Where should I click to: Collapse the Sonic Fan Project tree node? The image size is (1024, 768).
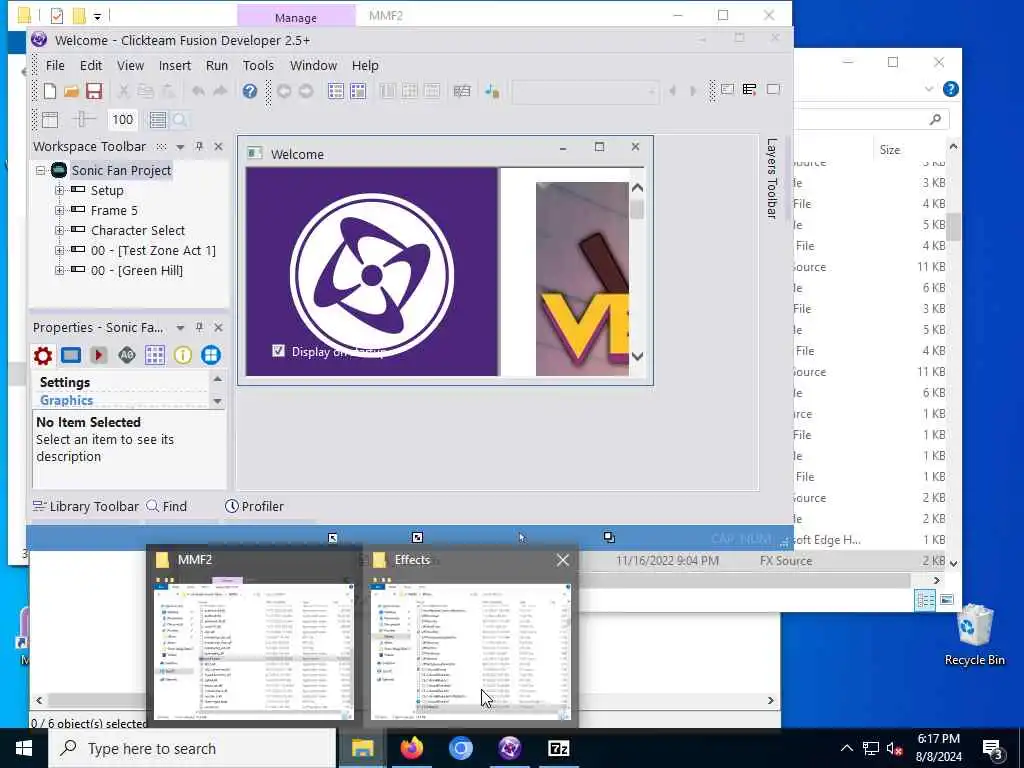click(40, 170)
